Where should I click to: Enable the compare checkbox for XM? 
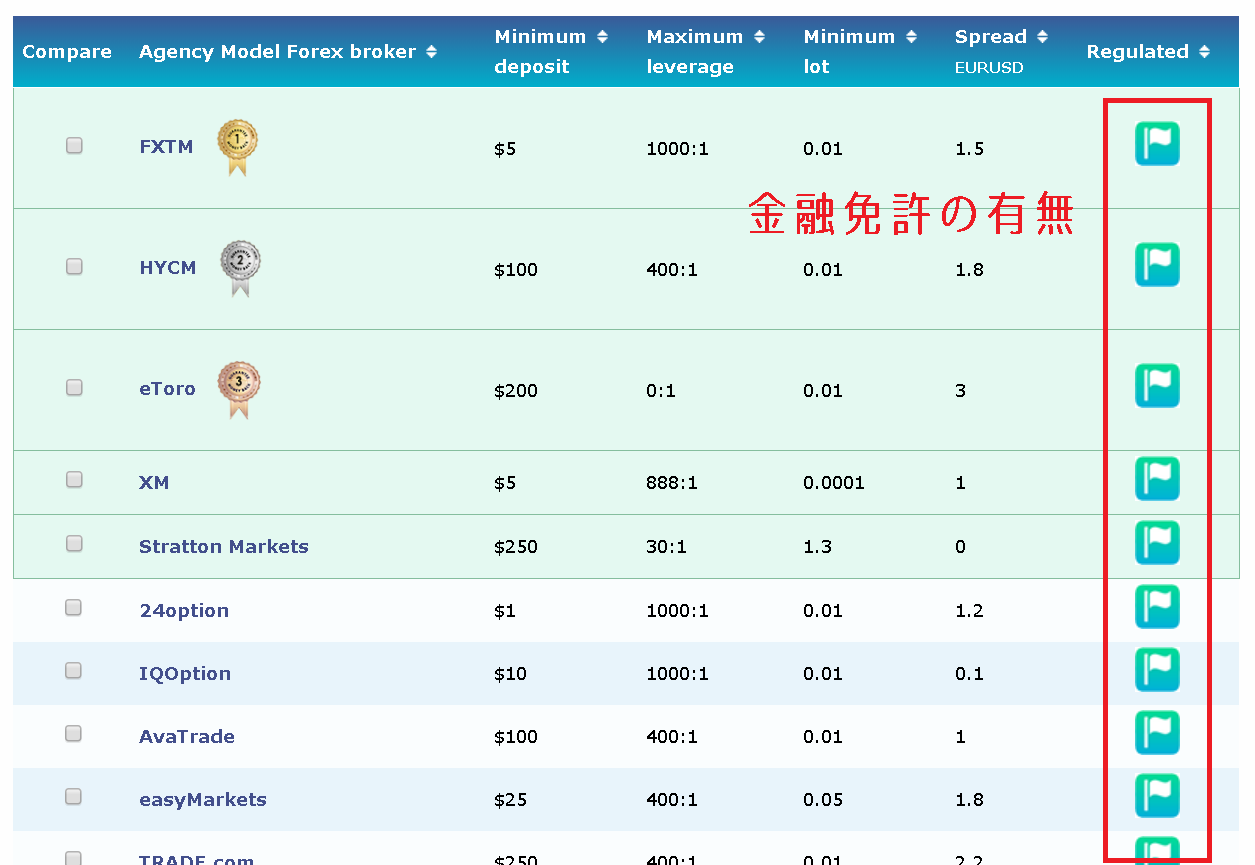point(74,480)
